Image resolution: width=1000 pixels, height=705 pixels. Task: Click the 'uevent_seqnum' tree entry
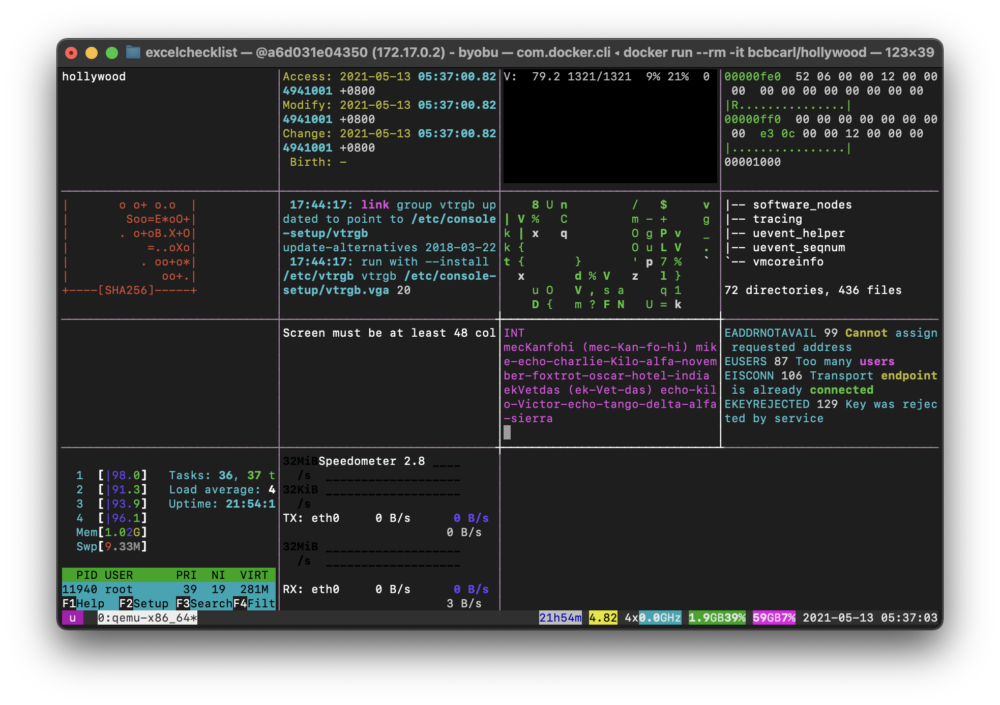click(798, 248)
